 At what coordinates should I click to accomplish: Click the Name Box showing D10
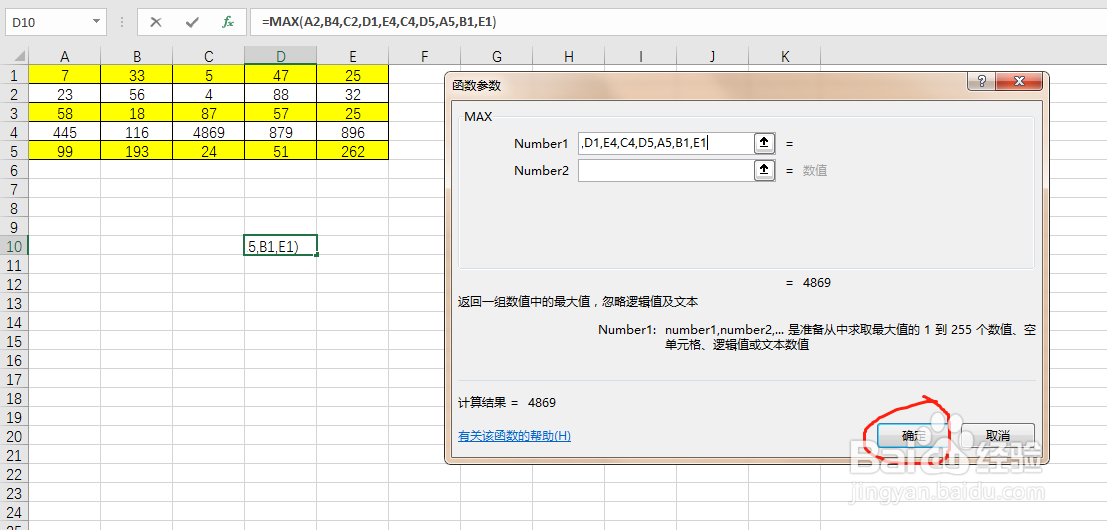[x=47, y=23]
